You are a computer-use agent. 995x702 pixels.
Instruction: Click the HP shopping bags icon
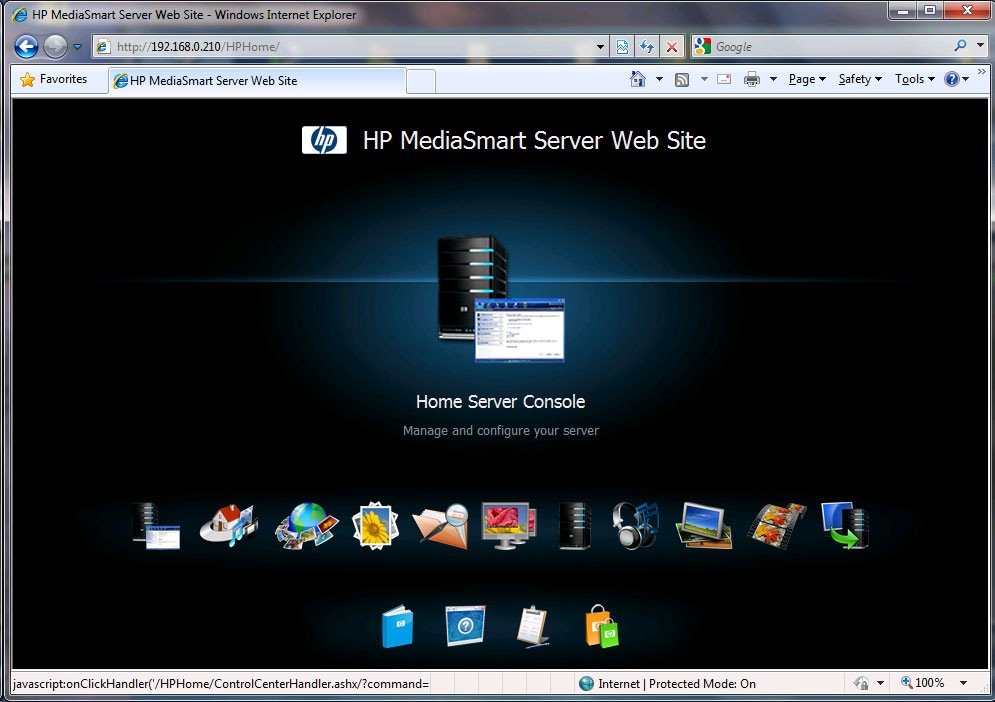click(x=601, y=626)
